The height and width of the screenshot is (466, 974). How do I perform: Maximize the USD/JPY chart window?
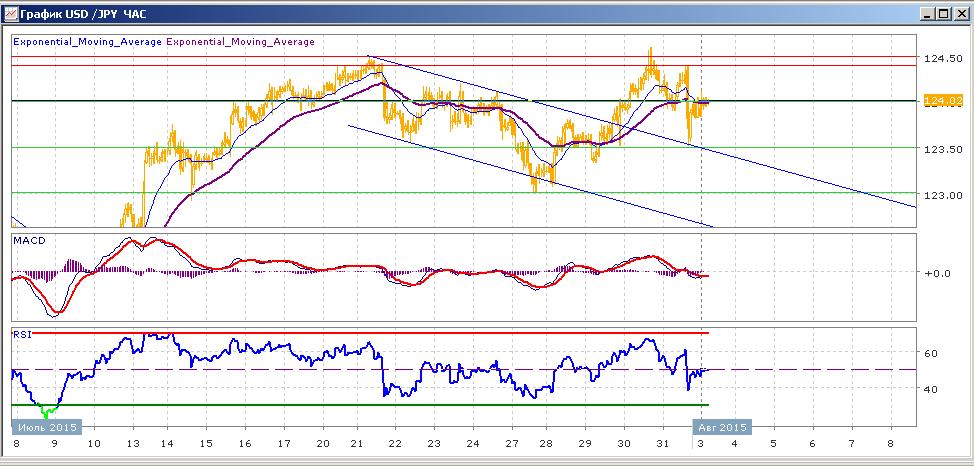coord(944,14)
